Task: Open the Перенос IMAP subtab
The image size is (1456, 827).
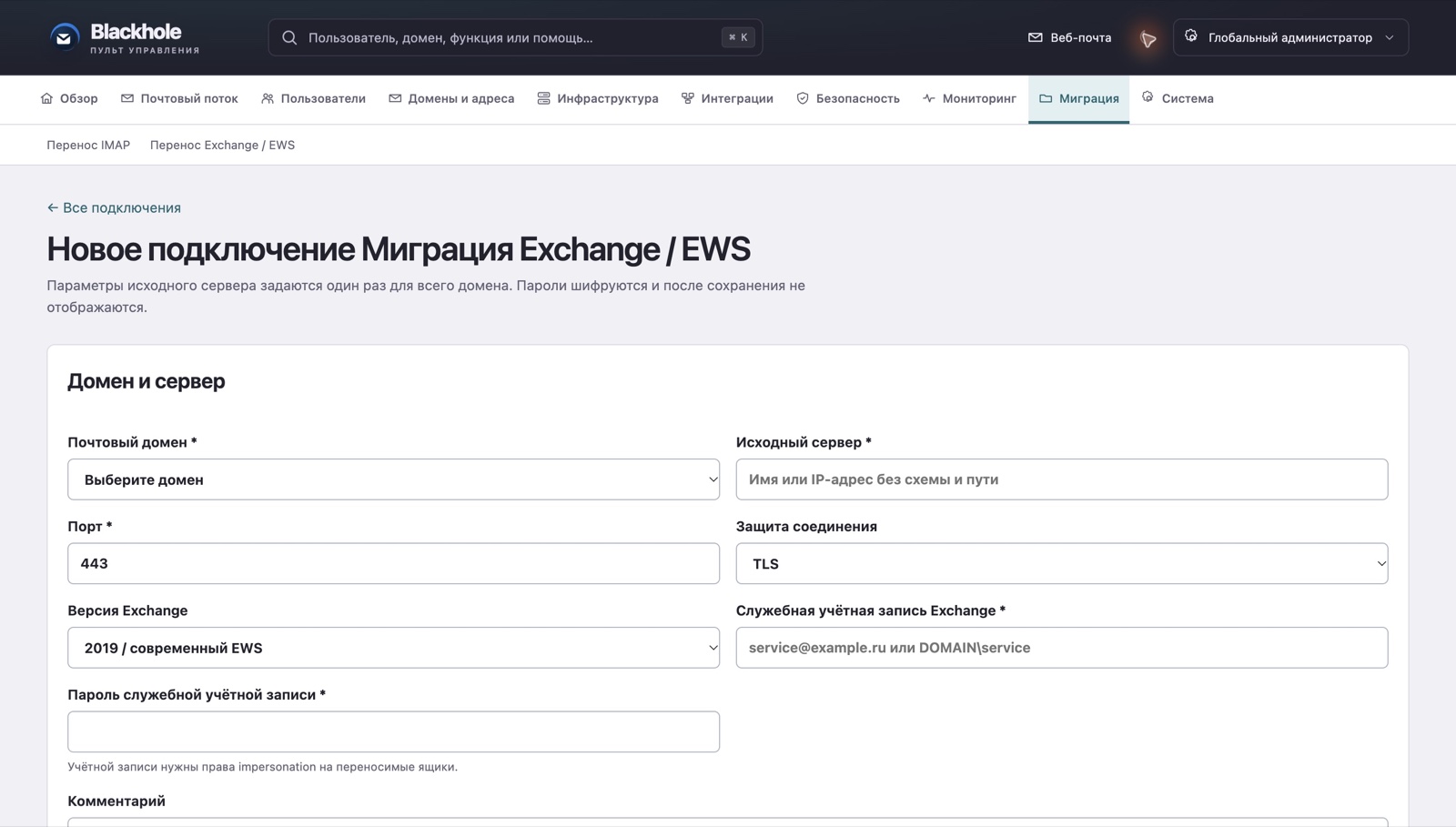Action: point(88,145)
